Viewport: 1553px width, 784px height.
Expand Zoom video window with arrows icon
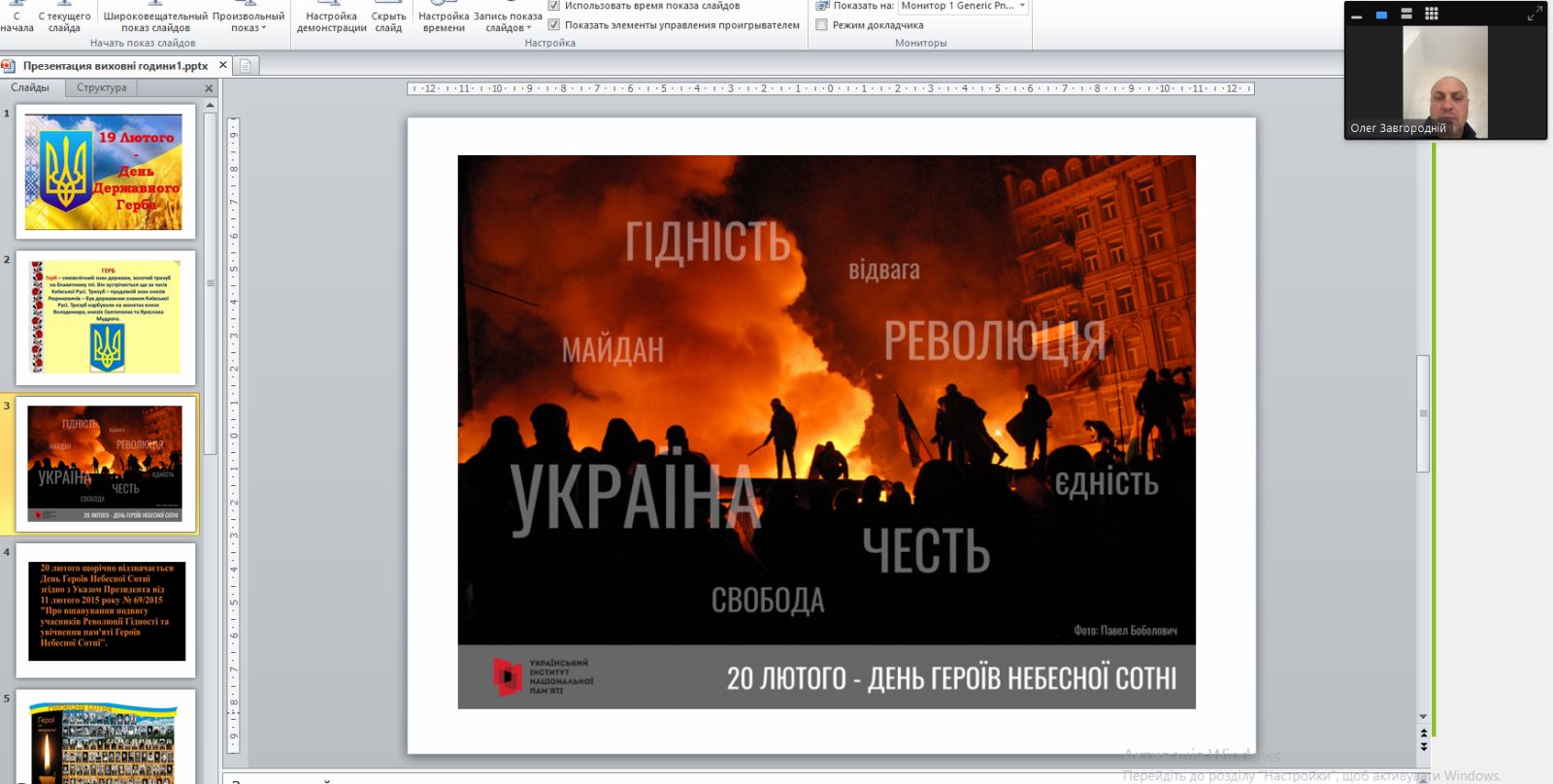pos(1534,14)
